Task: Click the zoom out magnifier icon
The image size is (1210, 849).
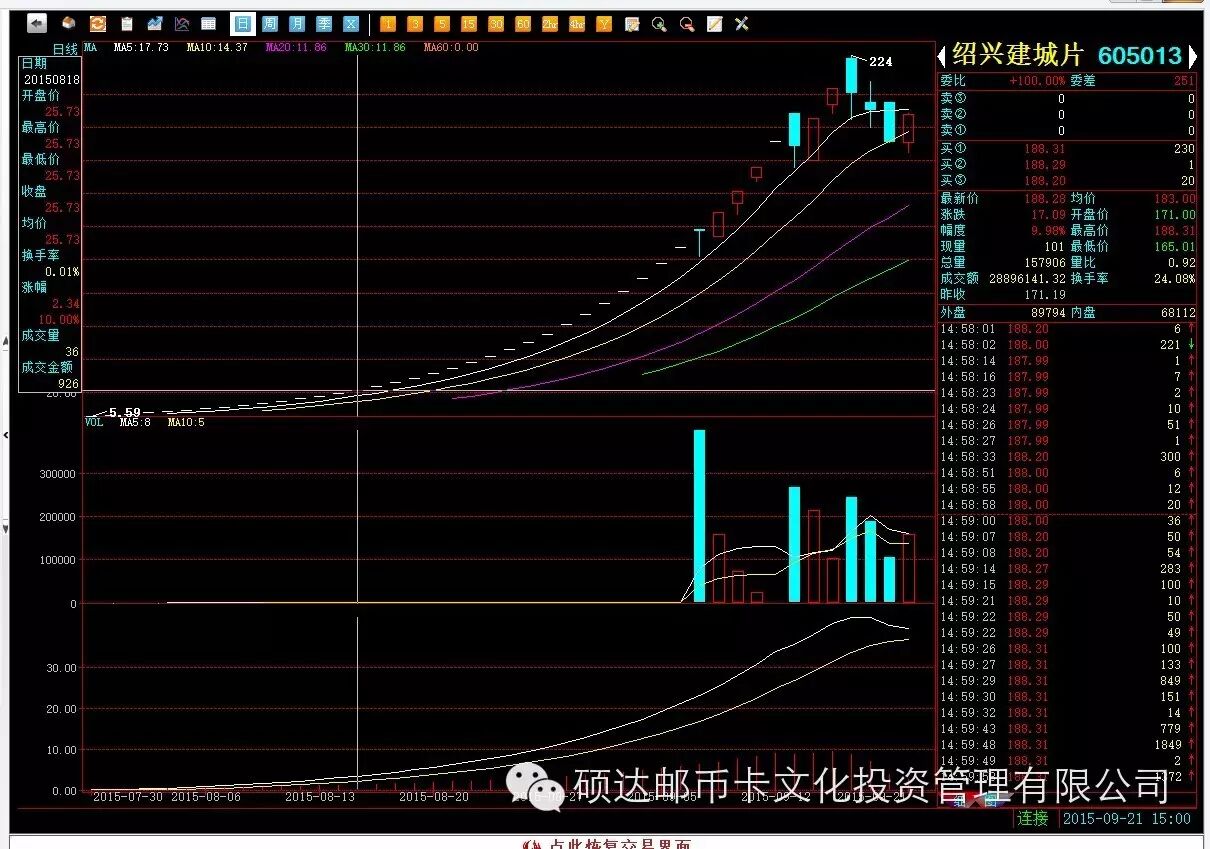Action: [x=687, y=23]
